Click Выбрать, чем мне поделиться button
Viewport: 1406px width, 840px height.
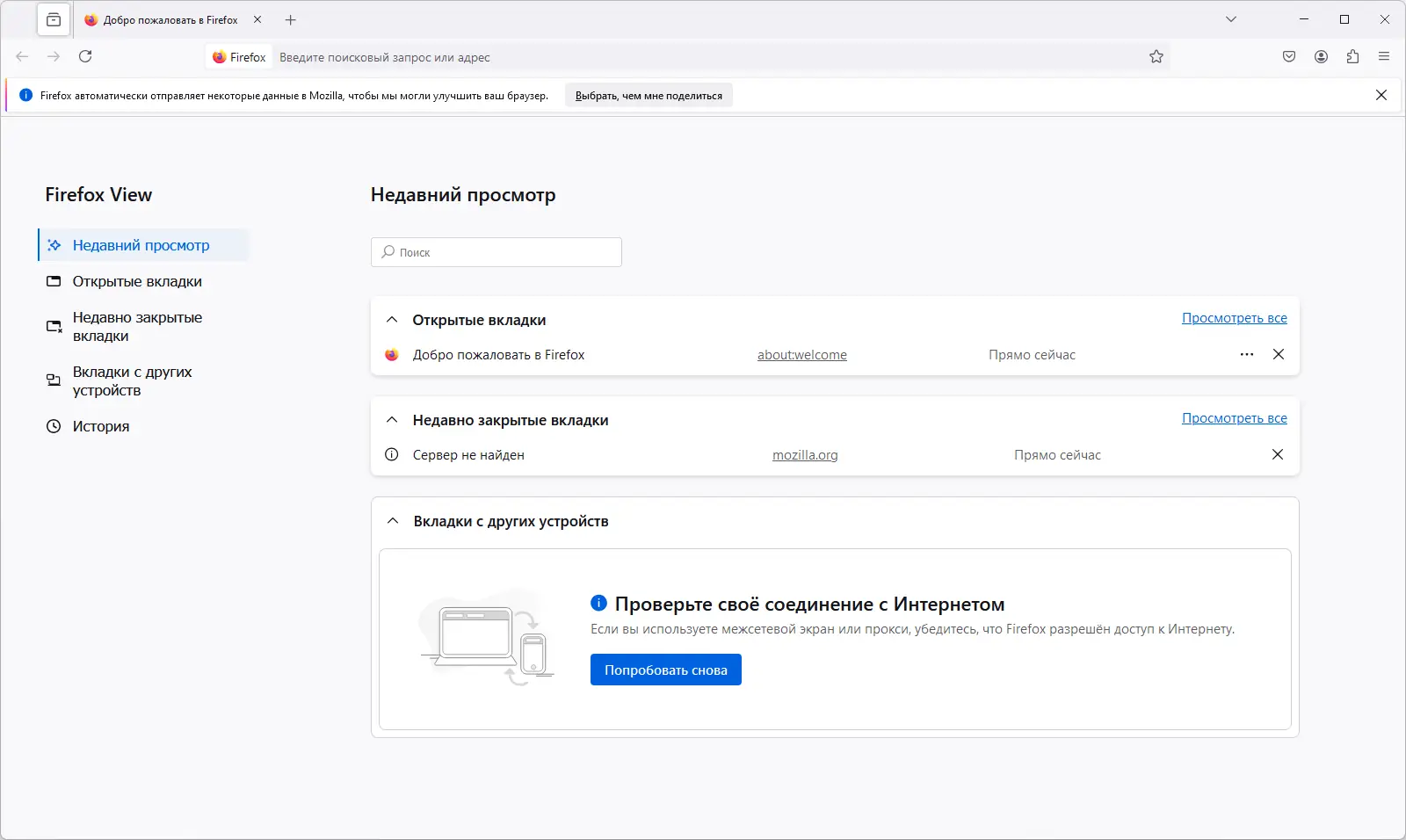pyautogui.click(x=649, y=96)
